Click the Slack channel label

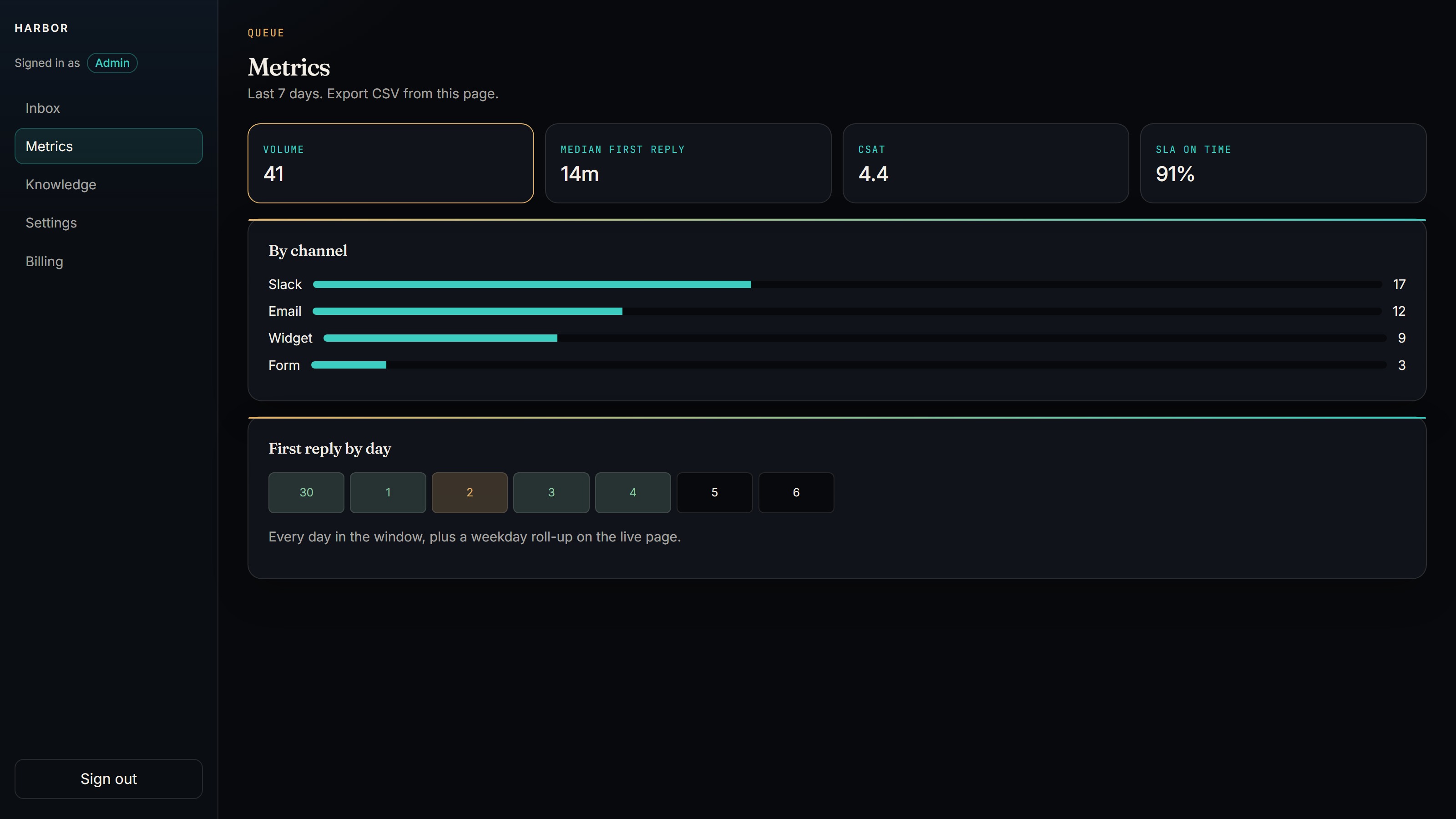pyautogui.click(x=285, y=284)
